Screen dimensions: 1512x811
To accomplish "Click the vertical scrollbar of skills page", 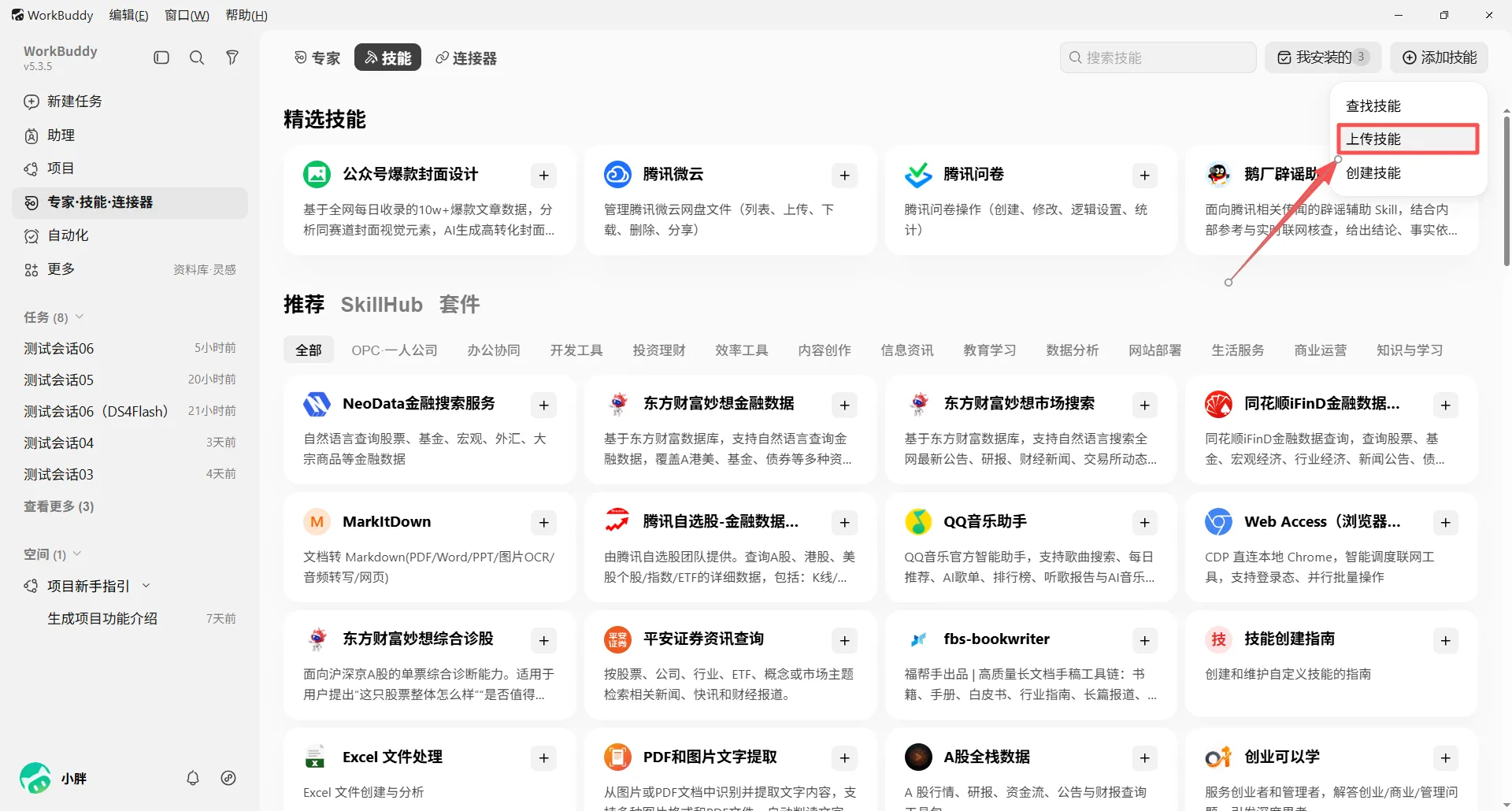I will pos(1506,191).
